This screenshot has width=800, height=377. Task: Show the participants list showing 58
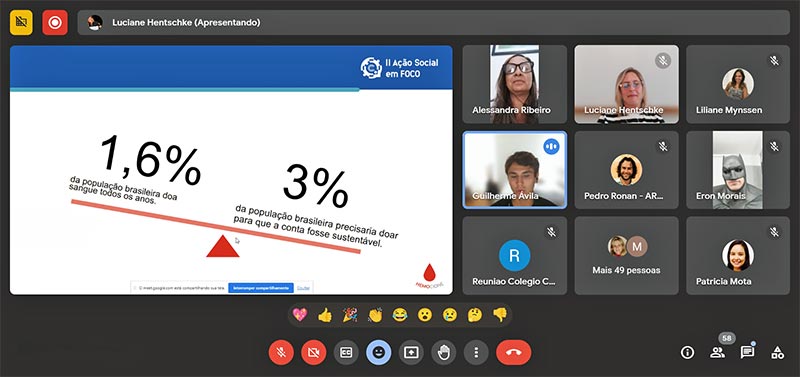click(x=717, y=352)
